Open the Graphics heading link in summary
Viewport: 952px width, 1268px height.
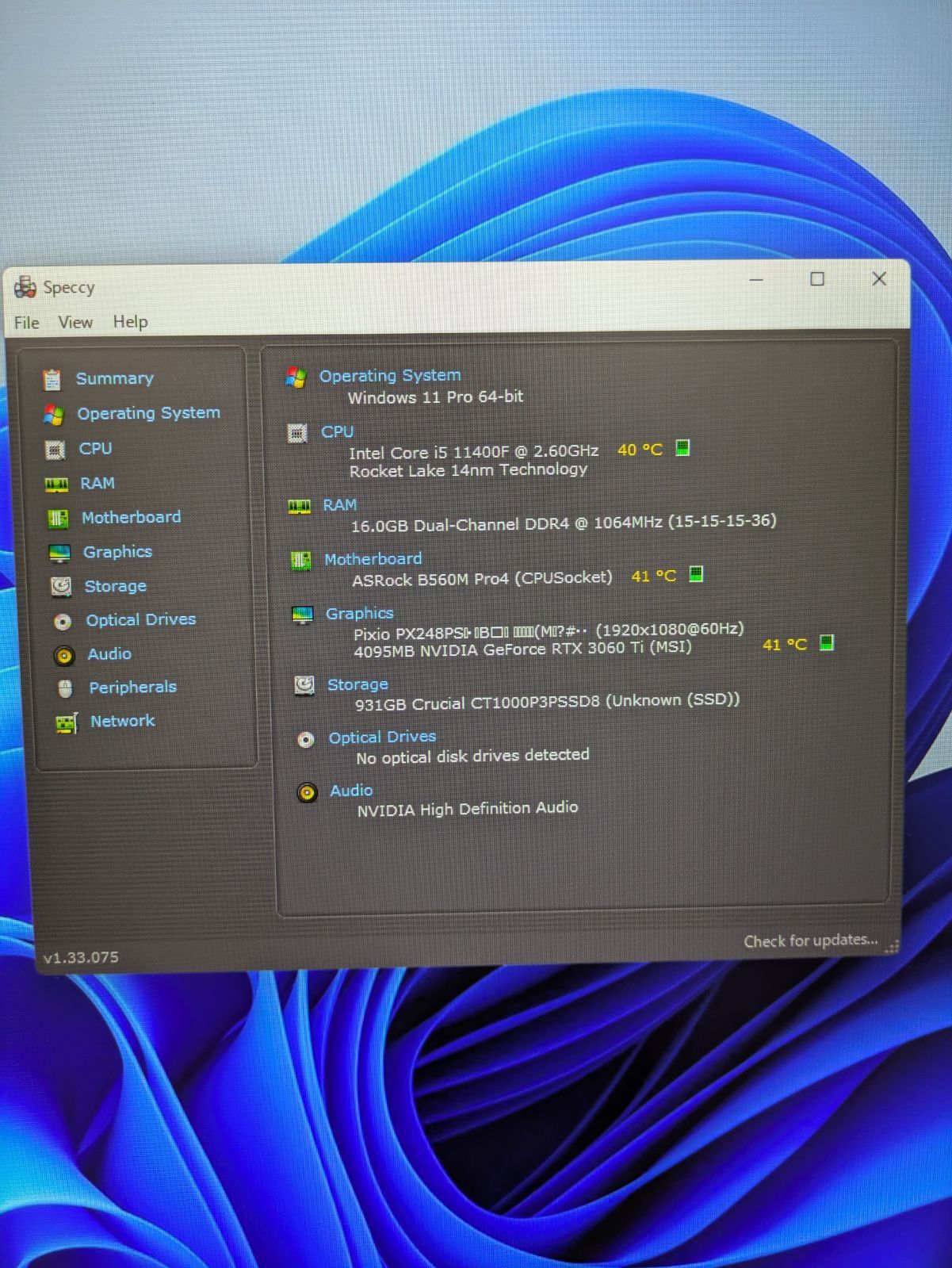coord(360,613)
